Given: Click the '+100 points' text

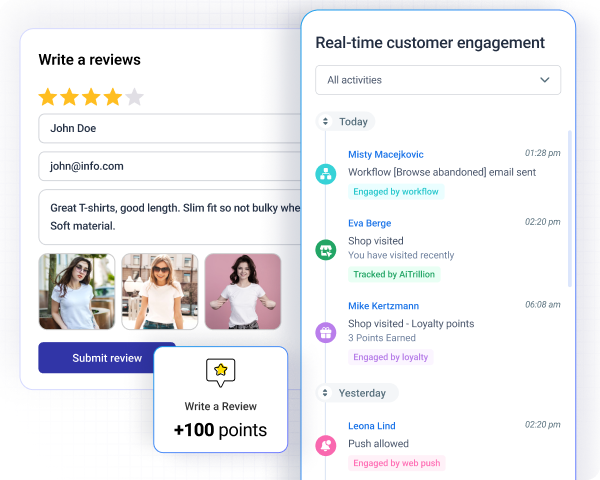Looking at the screenshot, I should point(220,430).
